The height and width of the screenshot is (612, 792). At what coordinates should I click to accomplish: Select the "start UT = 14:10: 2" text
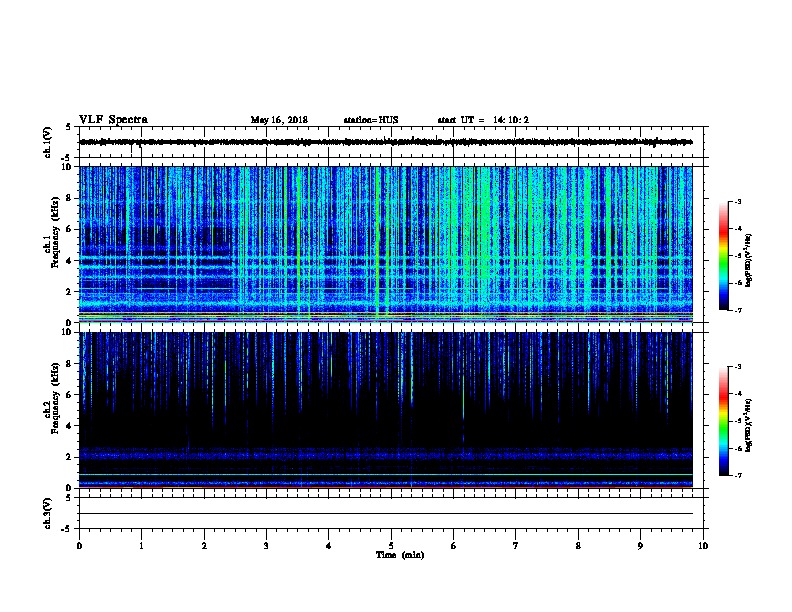click(x=483, y=120)
